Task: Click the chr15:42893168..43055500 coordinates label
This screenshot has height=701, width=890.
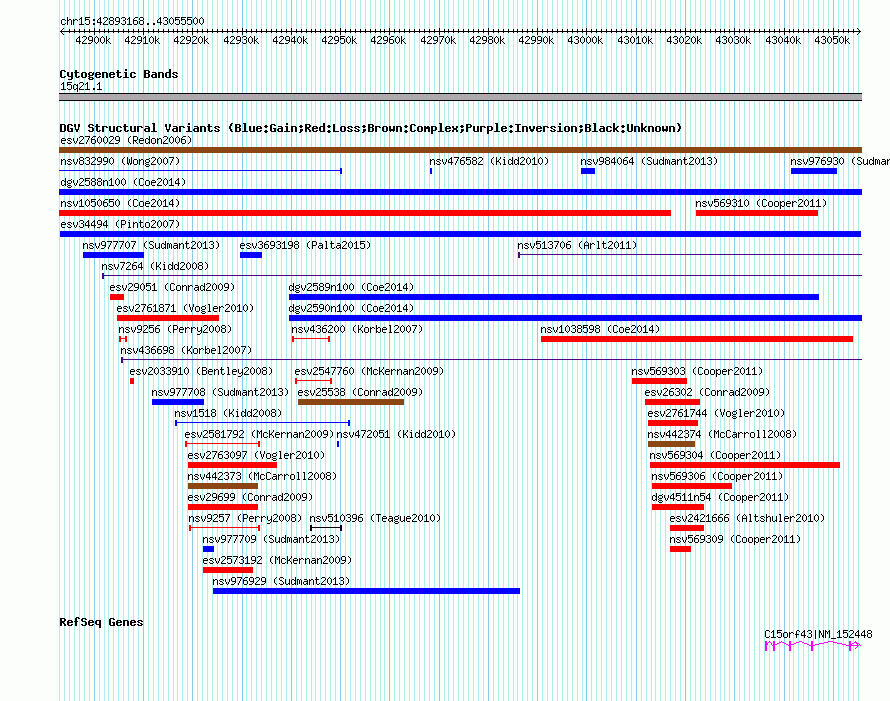Action: point(132,21)
